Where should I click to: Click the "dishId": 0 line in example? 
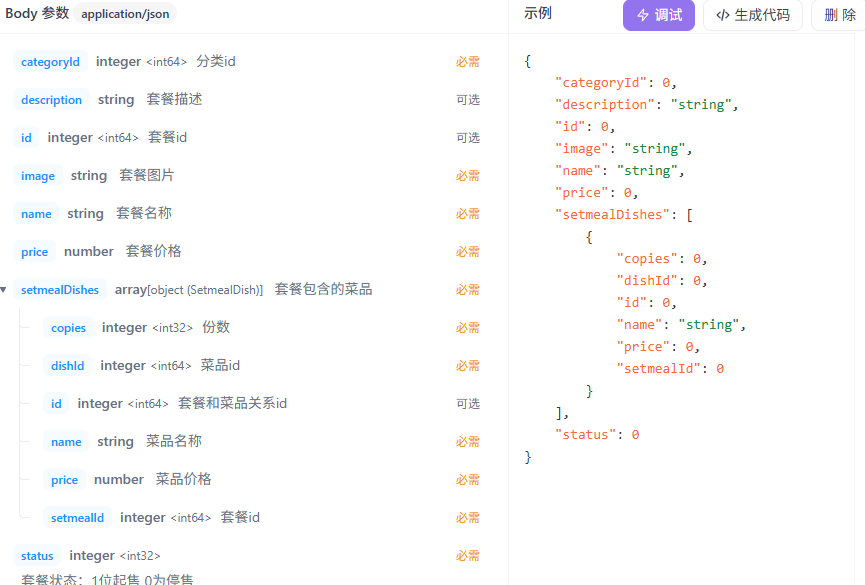pos(662,281)
